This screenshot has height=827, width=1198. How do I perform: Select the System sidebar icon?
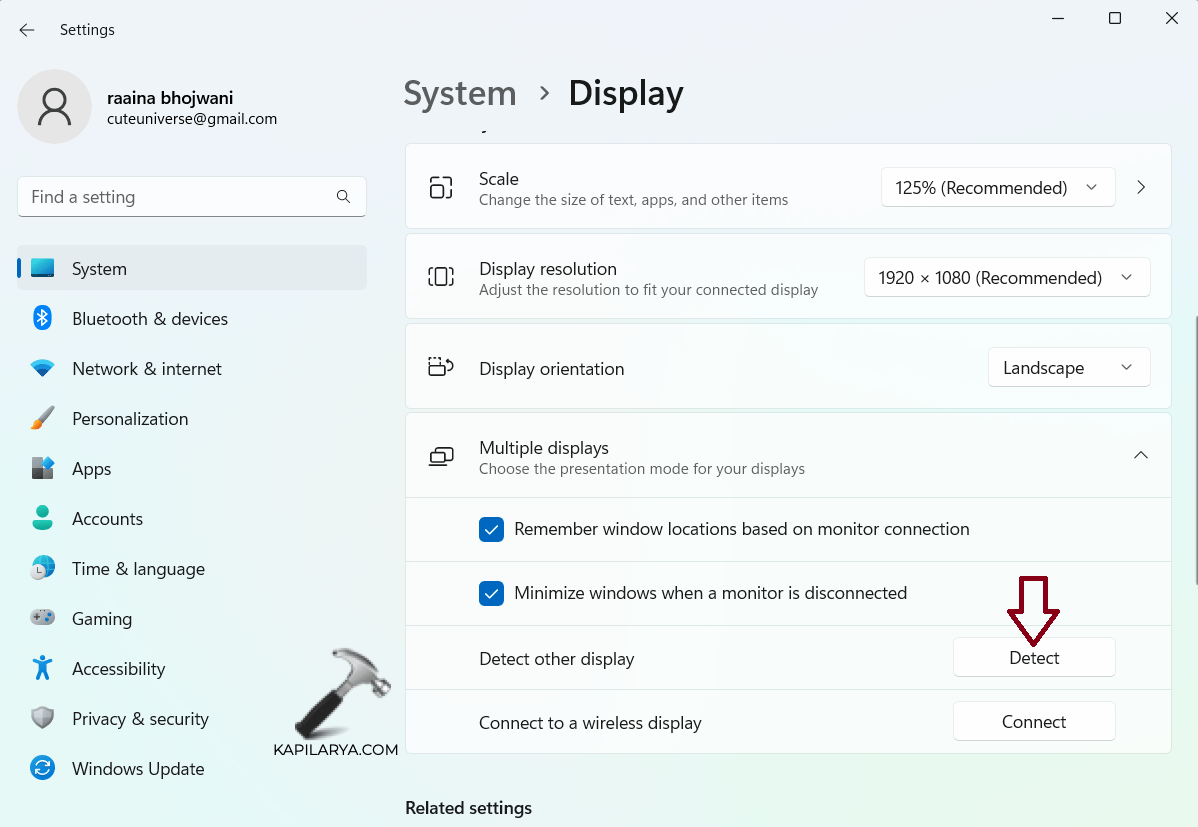tap(44, 268)
